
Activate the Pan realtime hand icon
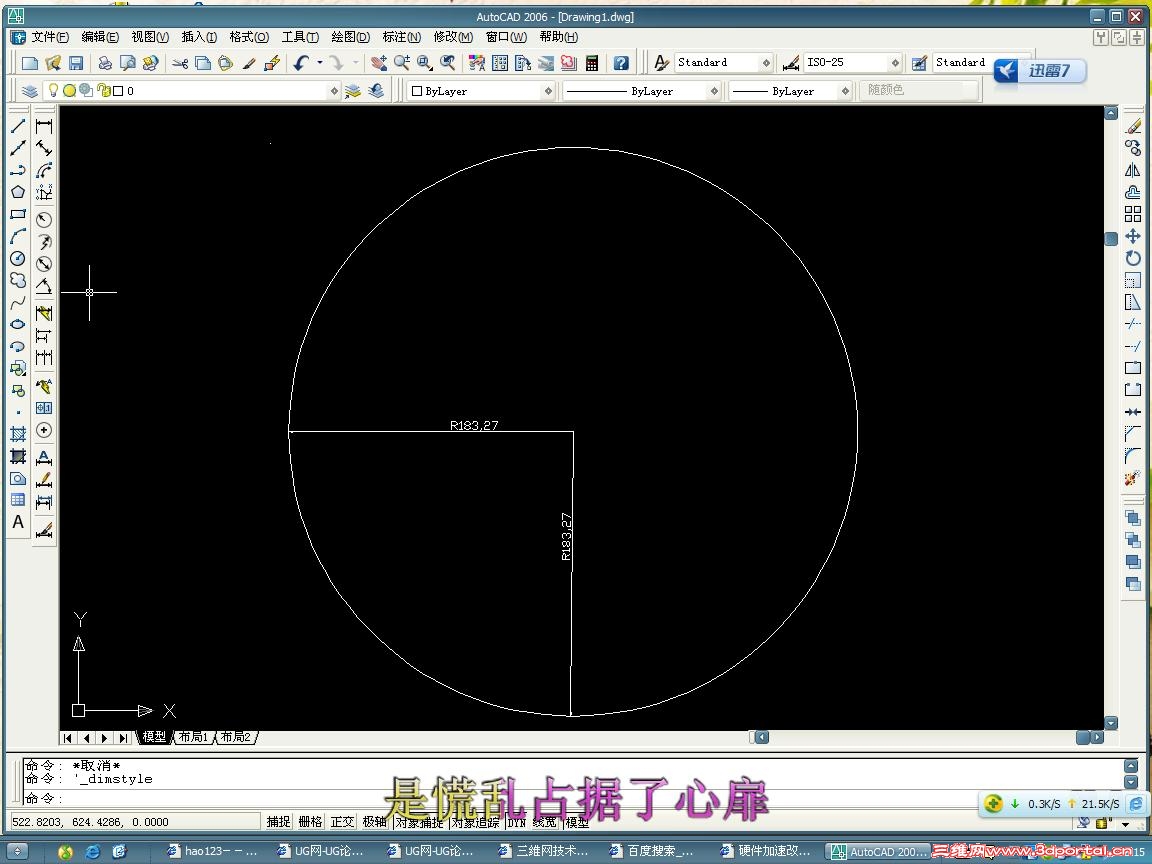click(379, 63)
